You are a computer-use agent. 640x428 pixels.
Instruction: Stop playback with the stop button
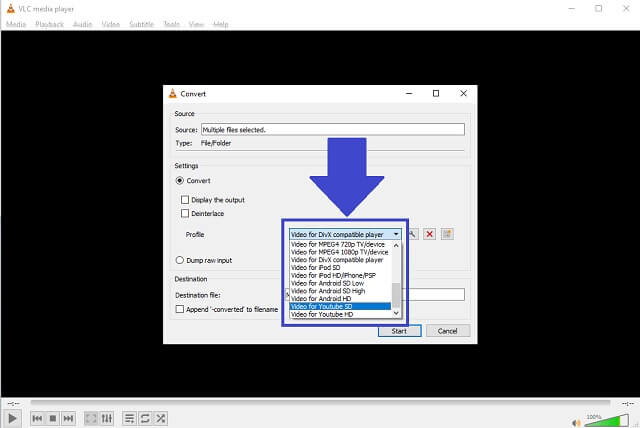pos(53,419)
